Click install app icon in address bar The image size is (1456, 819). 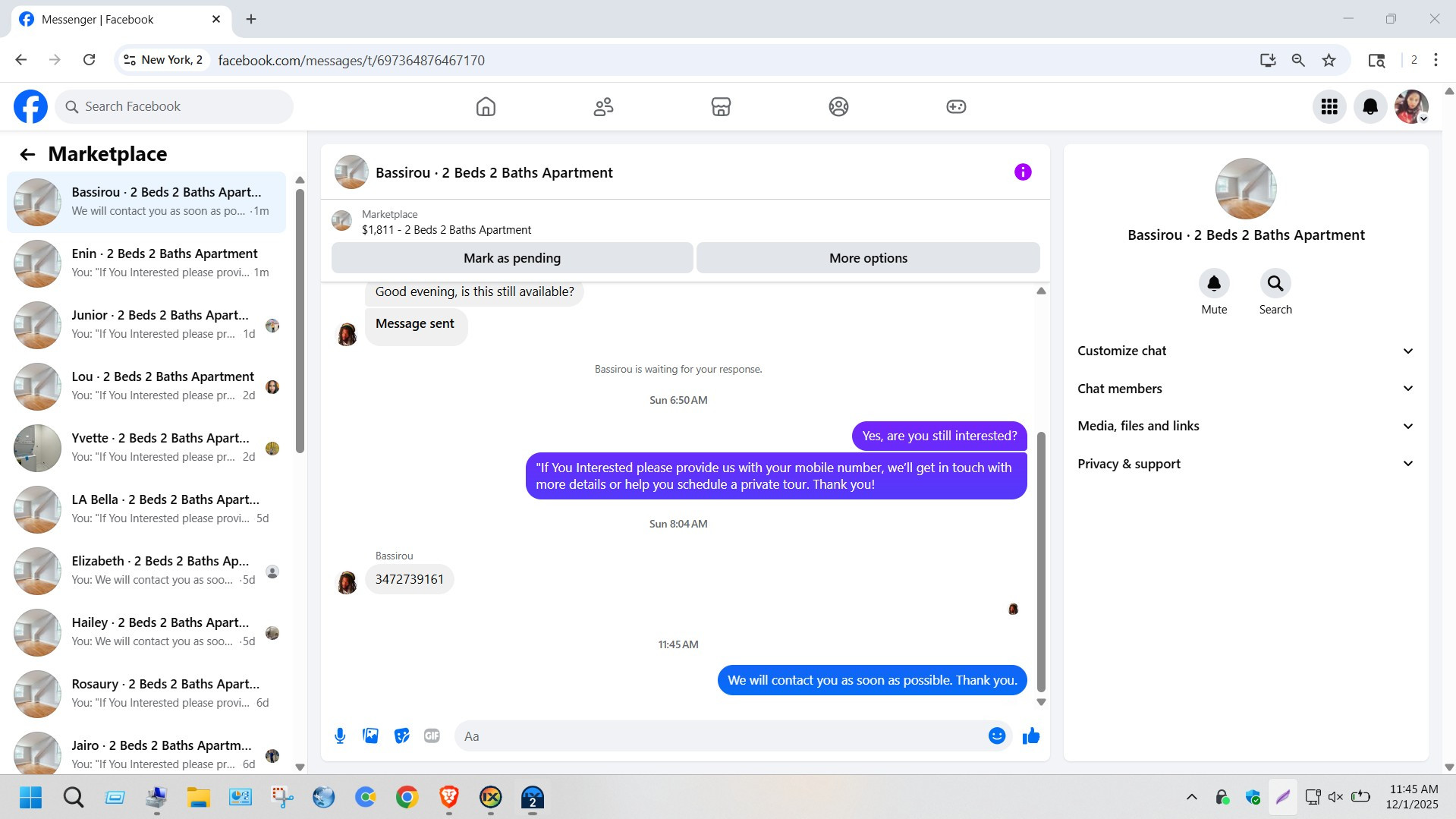coord(1268,60)
